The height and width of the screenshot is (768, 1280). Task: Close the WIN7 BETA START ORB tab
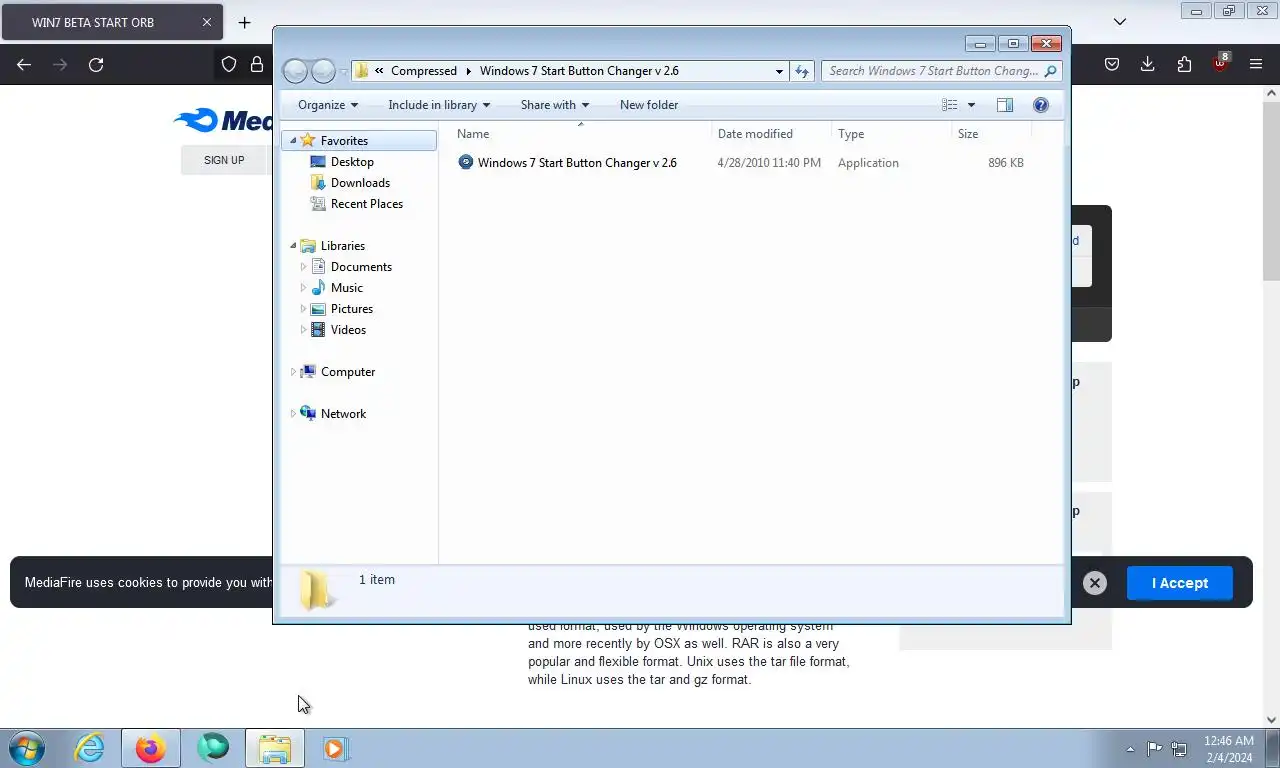pos(207,22)
